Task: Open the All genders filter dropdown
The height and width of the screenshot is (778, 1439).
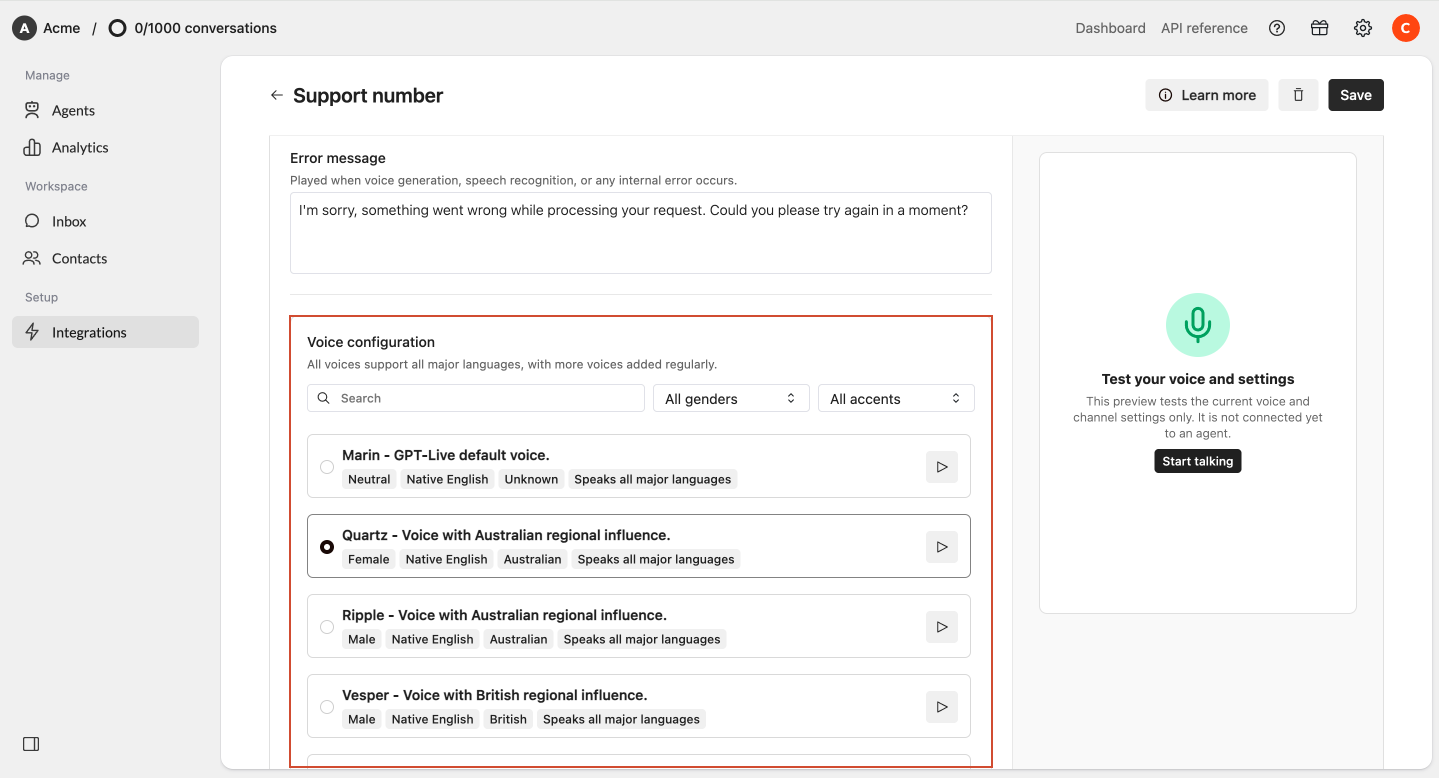Action: [731, 398]
